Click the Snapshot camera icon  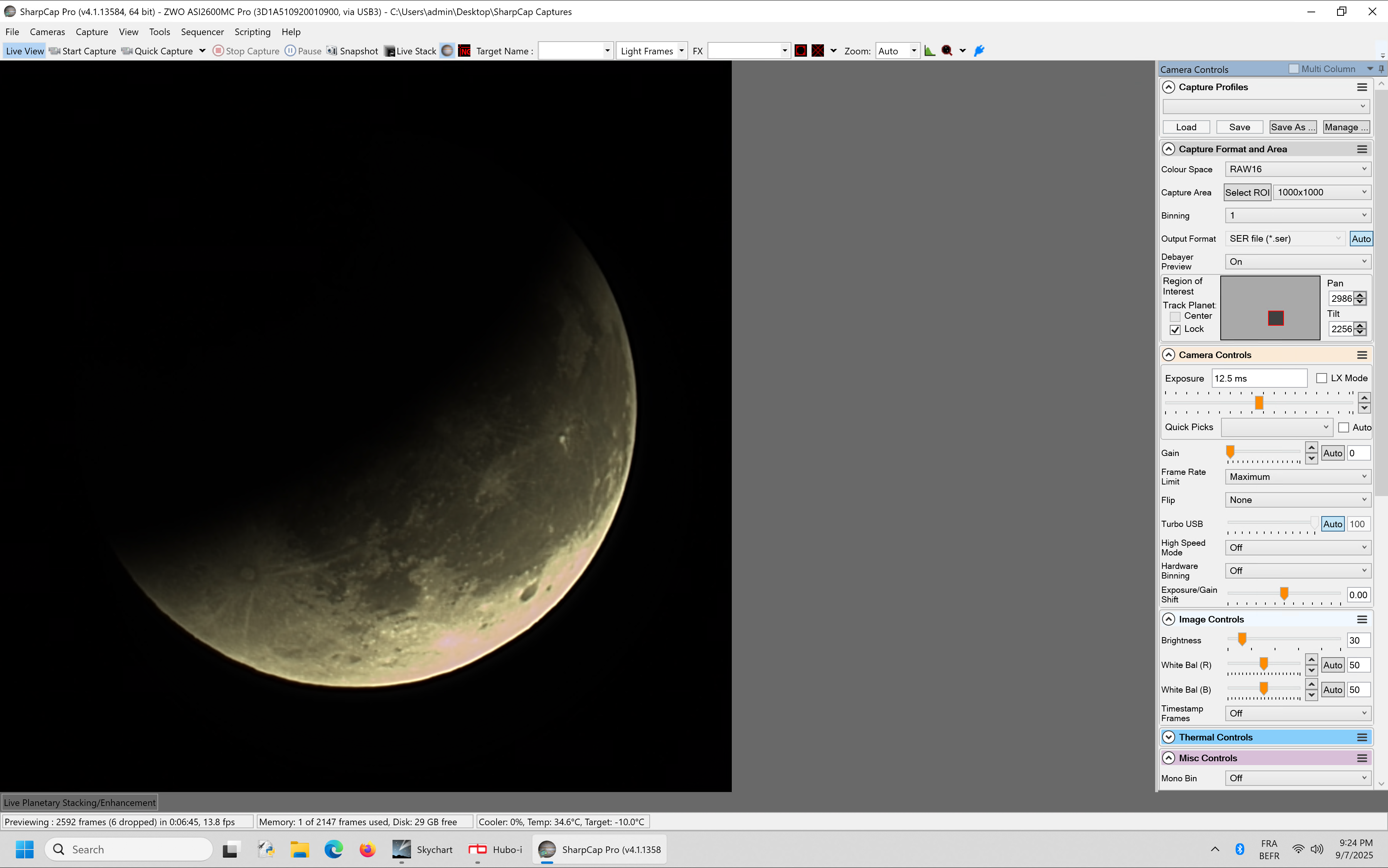[332, 51]
